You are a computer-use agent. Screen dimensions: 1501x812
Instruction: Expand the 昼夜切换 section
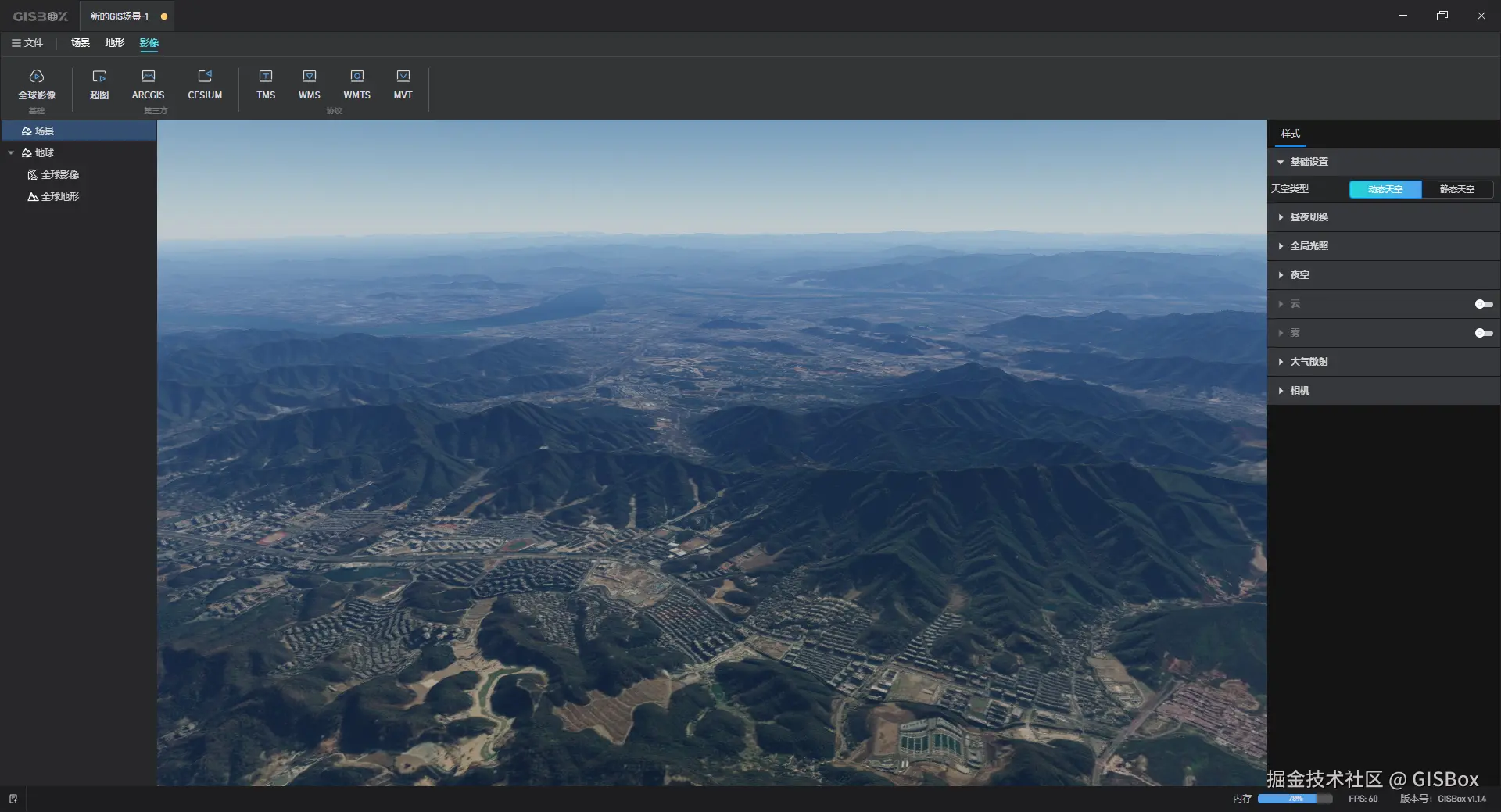coord(1384,217)
